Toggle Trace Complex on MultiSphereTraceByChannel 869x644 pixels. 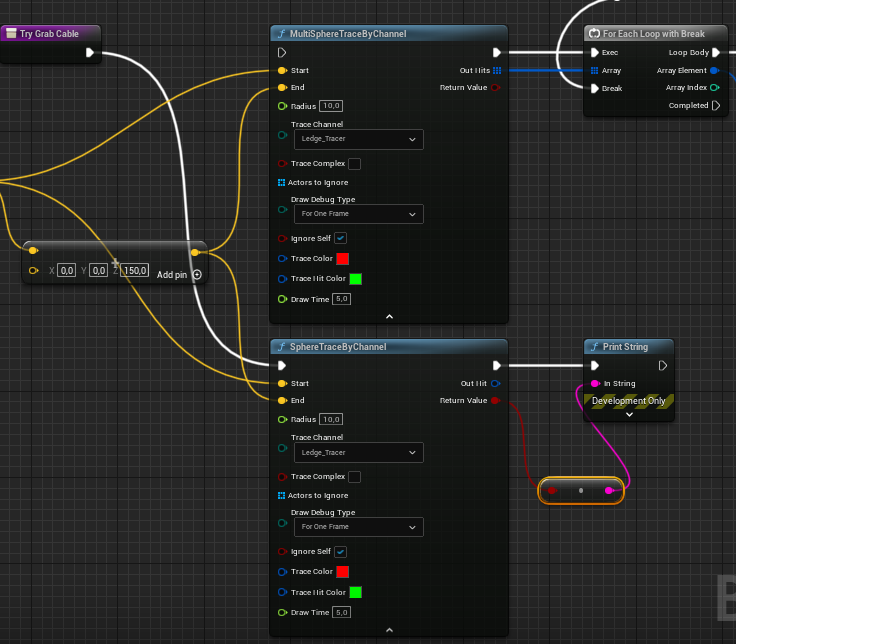[355, 164]
